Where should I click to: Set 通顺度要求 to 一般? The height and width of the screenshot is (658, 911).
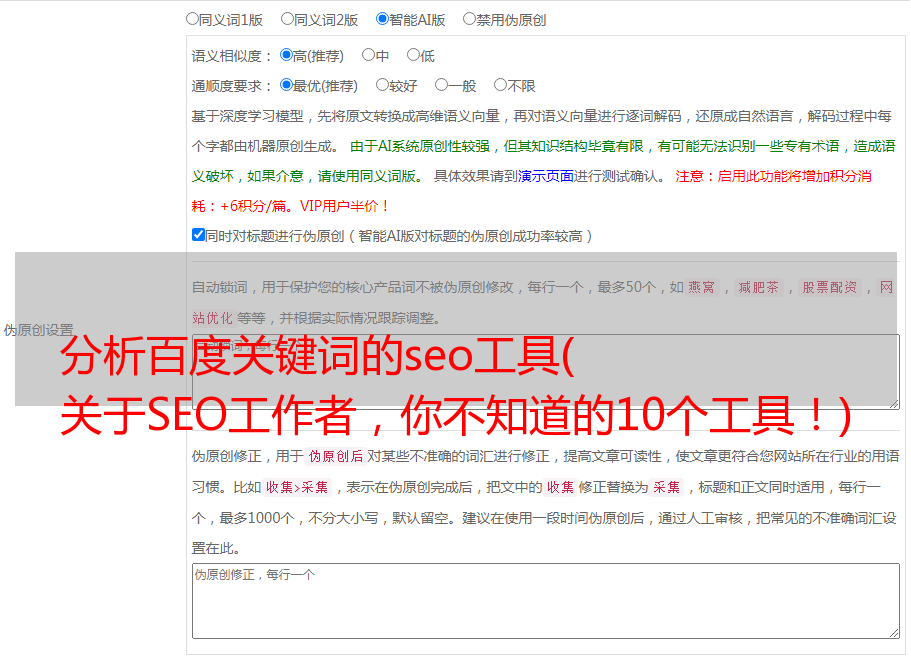(x=441, y=85)
